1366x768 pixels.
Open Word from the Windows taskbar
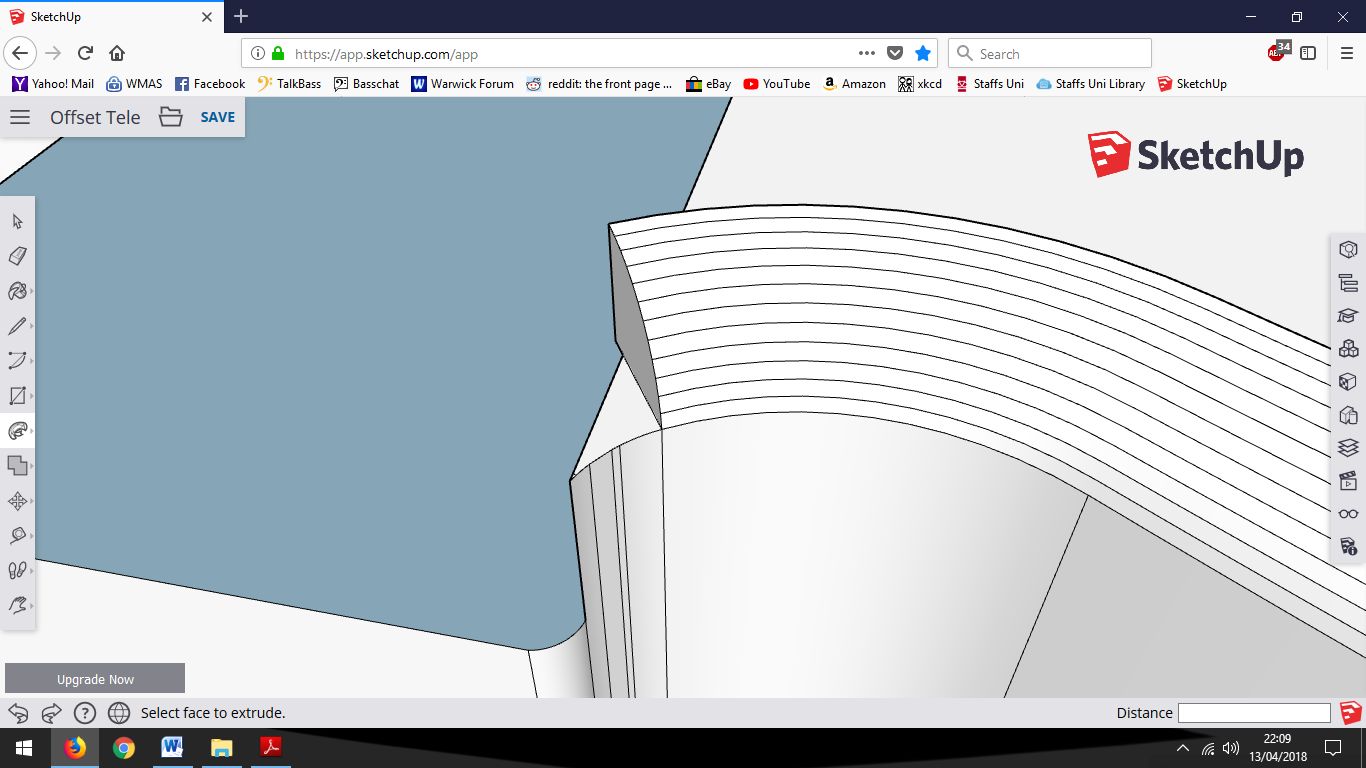click(172, 747)
